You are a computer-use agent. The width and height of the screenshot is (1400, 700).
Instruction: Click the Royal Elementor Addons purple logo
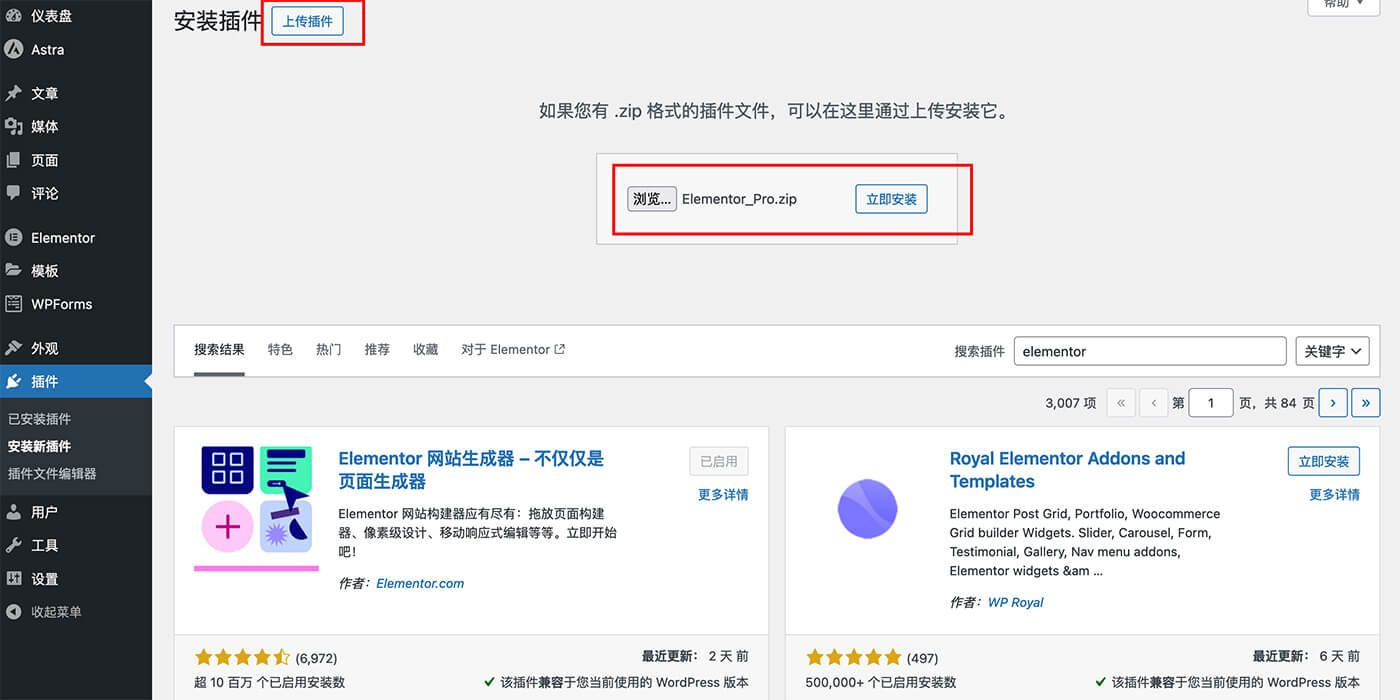pyautogui.click(x=867, y=509)
